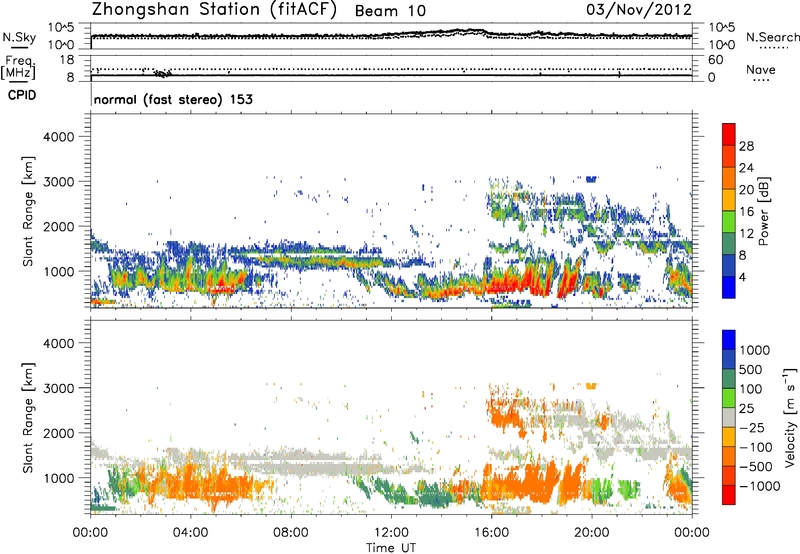Click the yellow 16–20 dB Power colorbar segment
This screenshot has width=800, height=554.
[729, 200]
